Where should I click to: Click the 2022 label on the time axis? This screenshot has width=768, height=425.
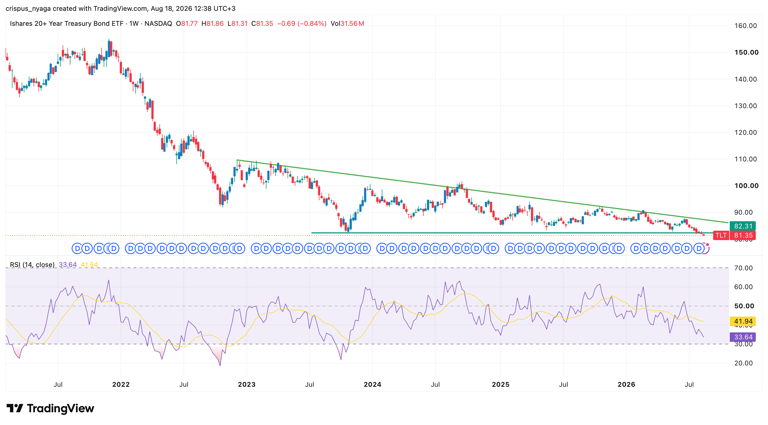pos(120,385)
